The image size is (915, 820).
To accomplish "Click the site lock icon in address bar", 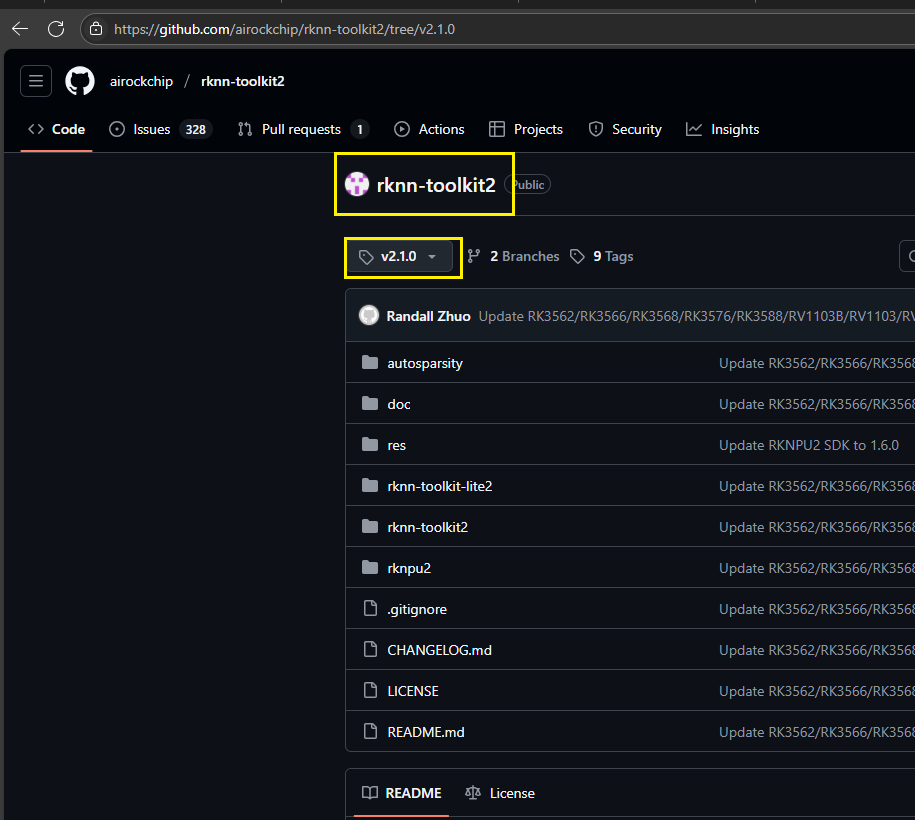I will (x=96, y=29).
